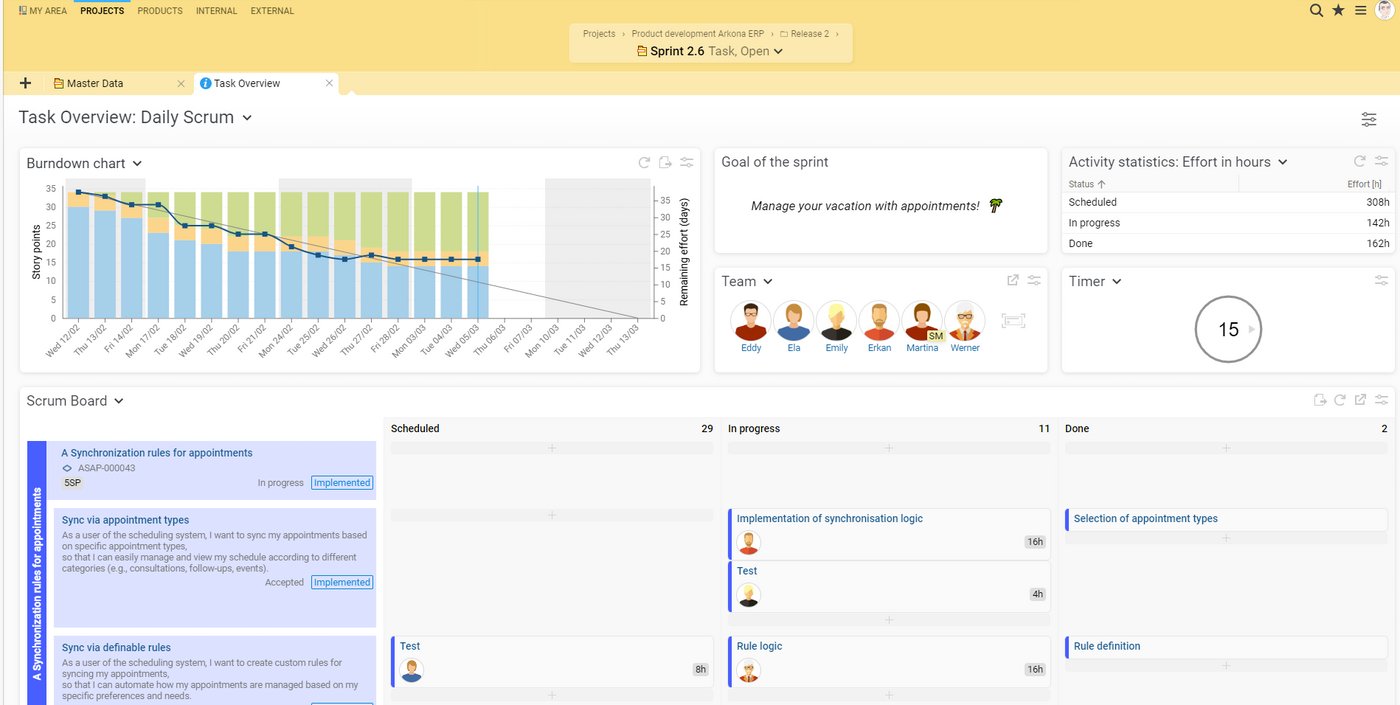1400x705 pixels.
Task: Expand the Burndown chart dropdown
Action: click(x=137, y=164)
